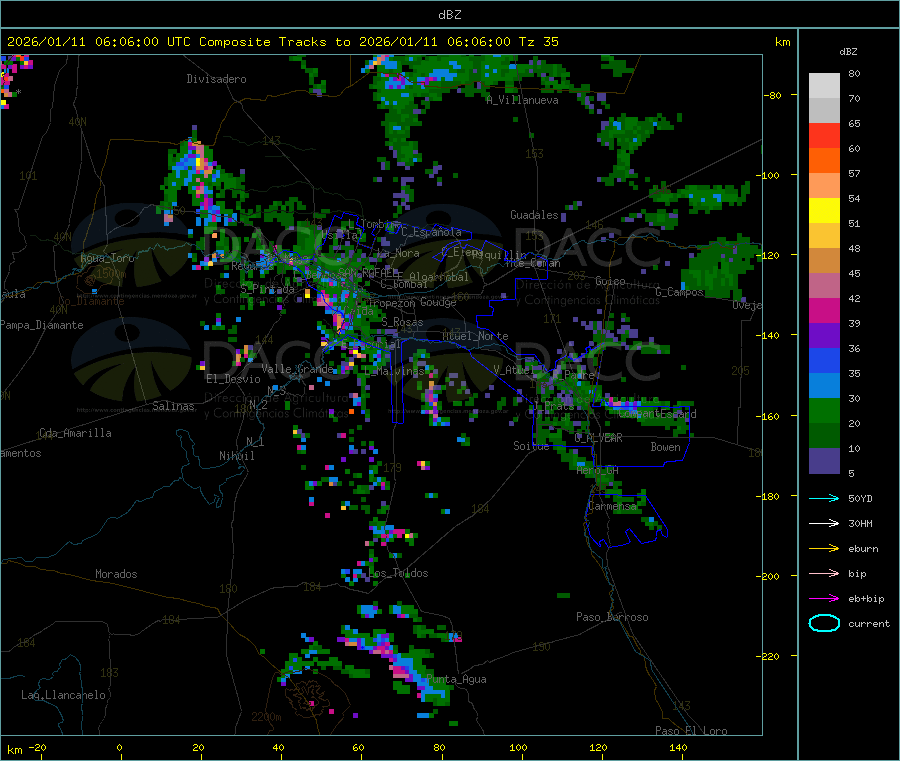The width and height of the screenshot is (900, 761).
Task: Click the Atuel_Norte map label
Action: point(475,336)
